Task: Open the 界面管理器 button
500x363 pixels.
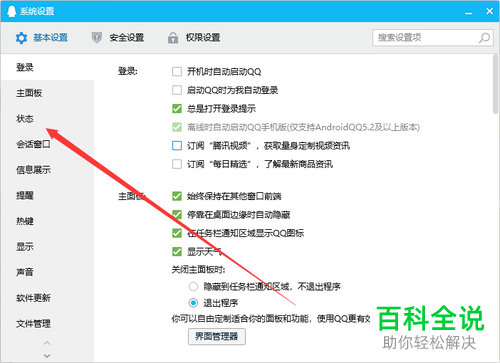Action: (x=217, y=337)
